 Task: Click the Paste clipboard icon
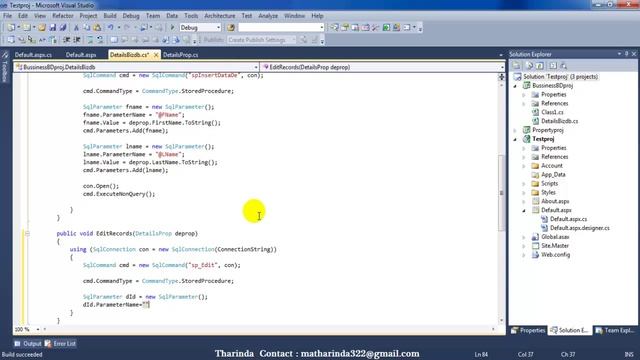[x=97, y=28]
